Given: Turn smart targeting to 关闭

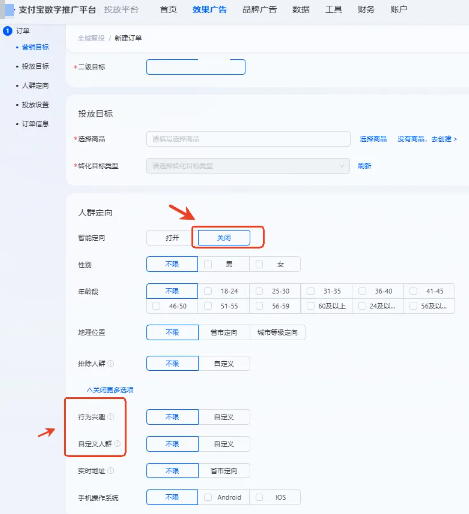Looking at the screenshot, I should [x=224, y=238].
